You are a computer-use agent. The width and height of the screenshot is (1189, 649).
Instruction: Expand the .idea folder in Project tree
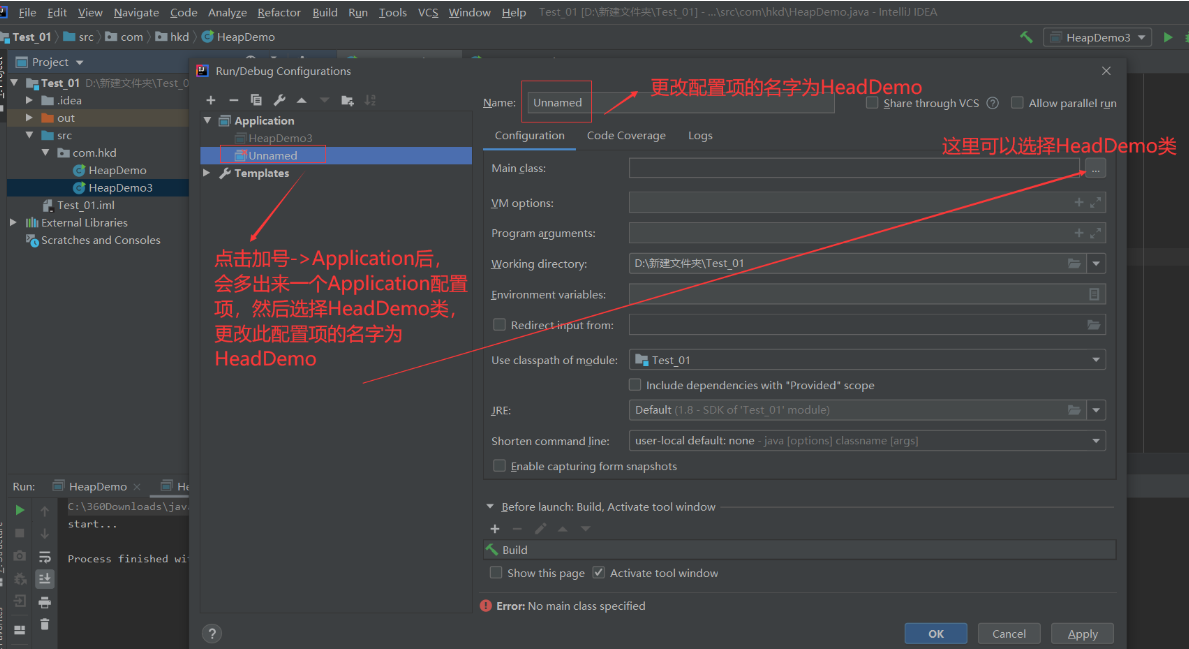click(29, 100)
